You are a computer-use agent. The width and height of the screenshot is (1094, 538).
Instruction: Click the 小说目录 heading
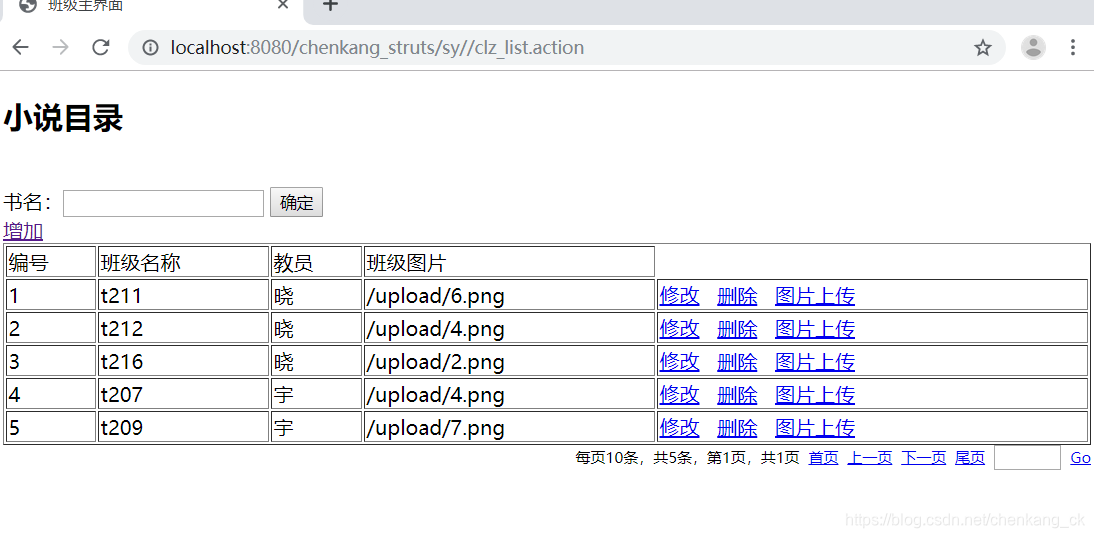click(63, 118)
